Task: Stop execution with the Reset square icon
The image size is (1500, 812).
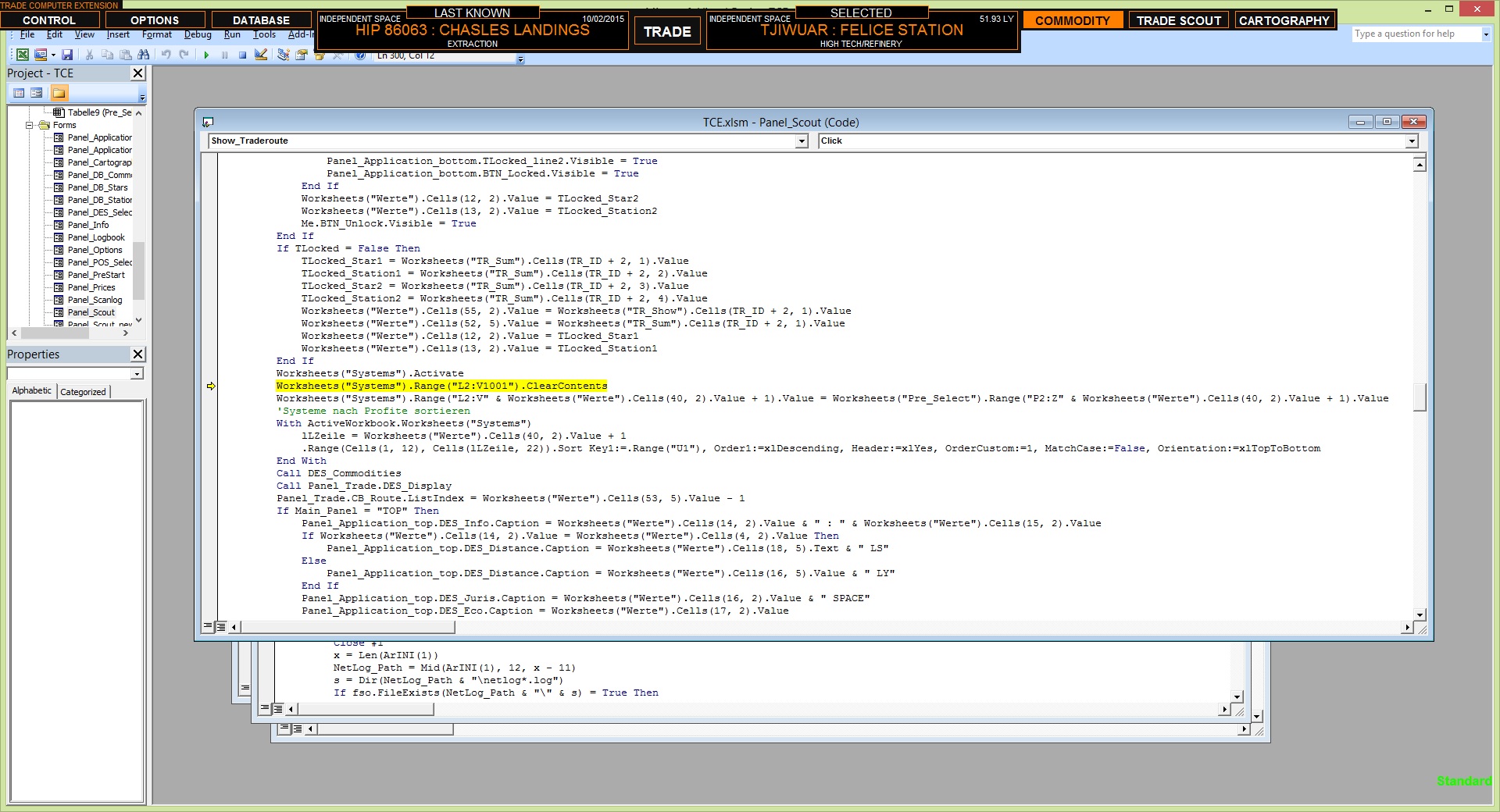Action: [x=243, y=55]
